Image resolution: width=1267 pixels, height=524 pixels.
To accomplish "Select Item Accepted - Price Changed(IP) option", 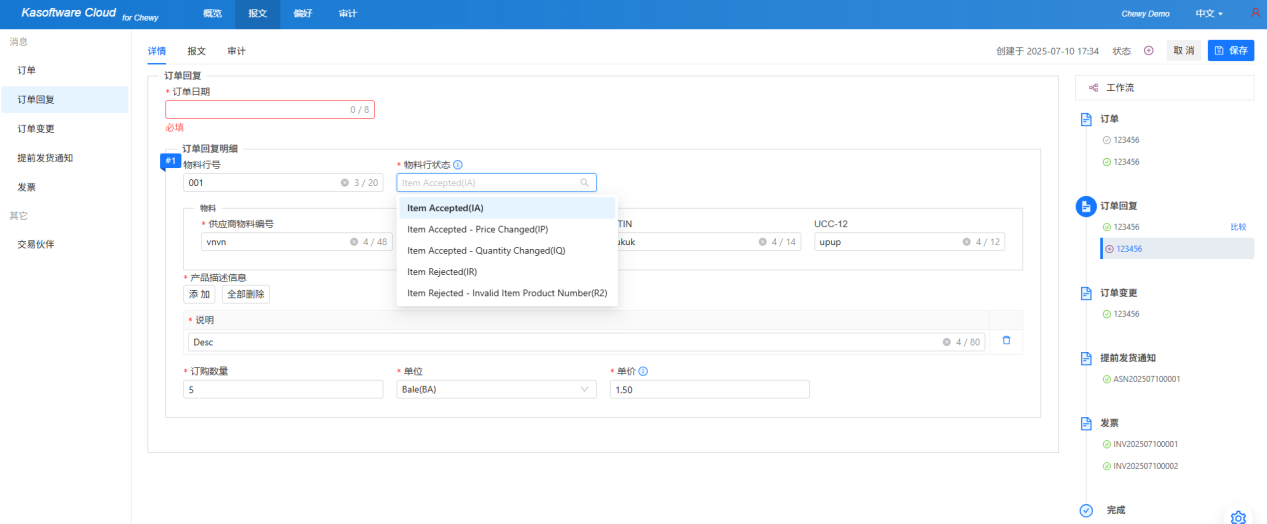I will coord(477,229).
